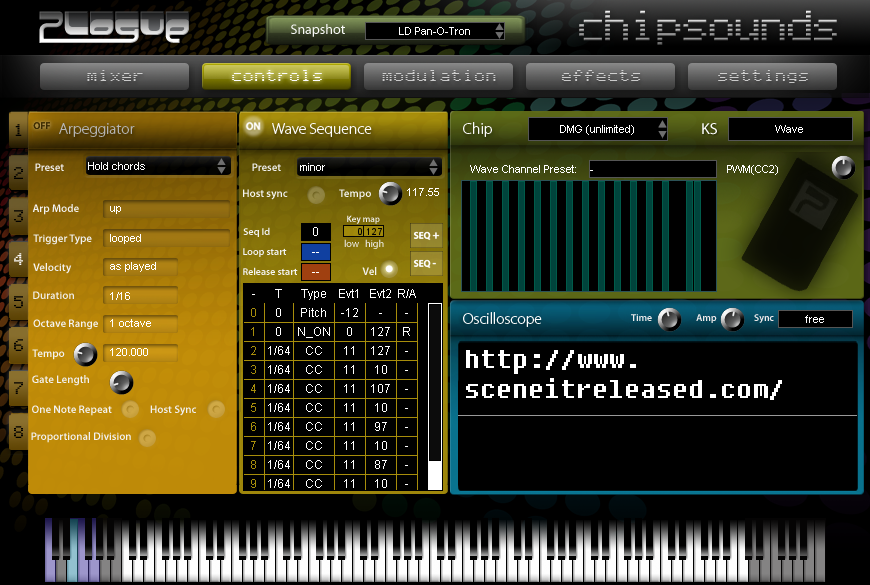Viewport: 870px width, 585px height.
Task: Select part slot 6 tab
Action: point(18,345)
